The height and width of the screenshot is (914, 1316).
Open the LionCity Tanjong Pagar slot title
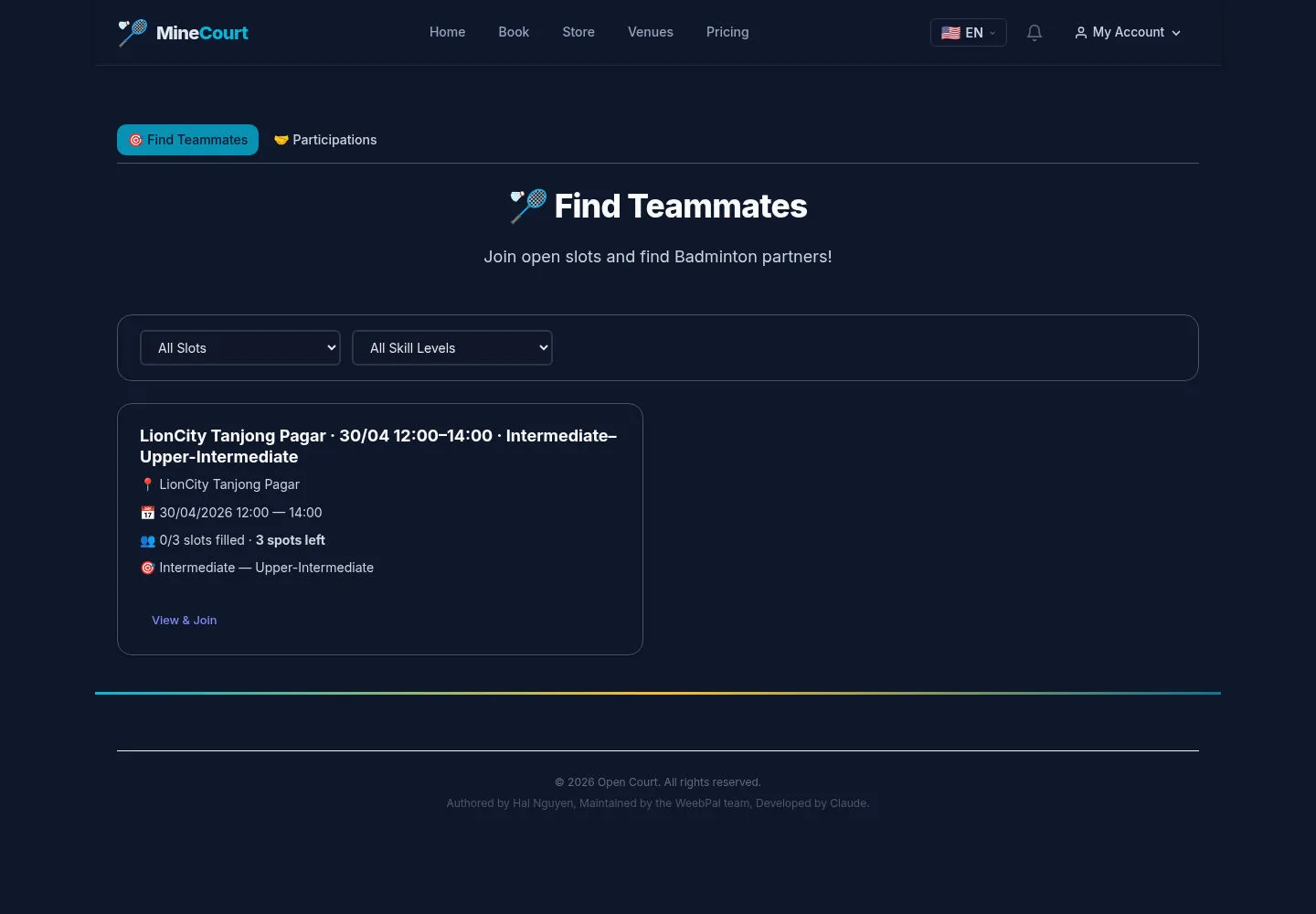pos(378,446)
